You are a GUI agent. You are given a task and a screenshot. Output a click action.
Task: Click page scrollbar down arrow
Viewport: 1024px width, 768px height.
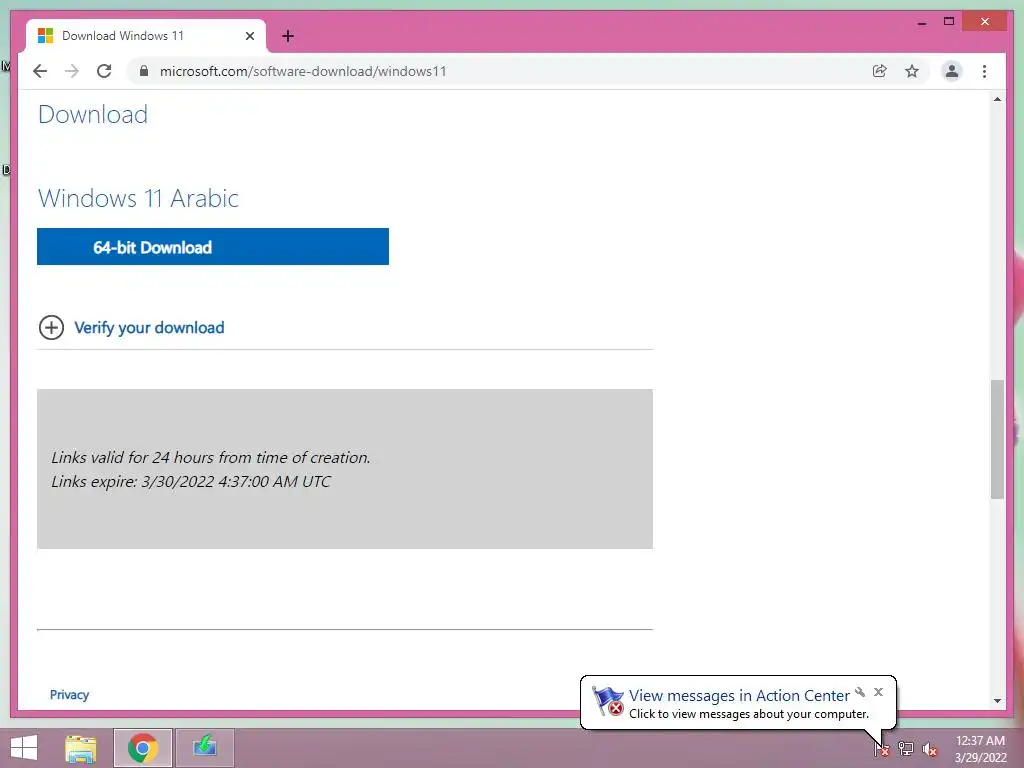click(997, 701)
